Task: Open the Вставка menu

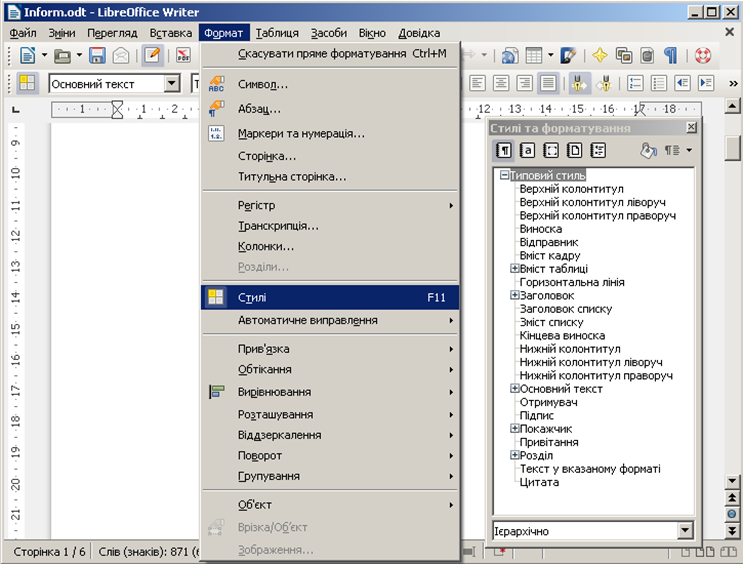Action: point(171,33)
